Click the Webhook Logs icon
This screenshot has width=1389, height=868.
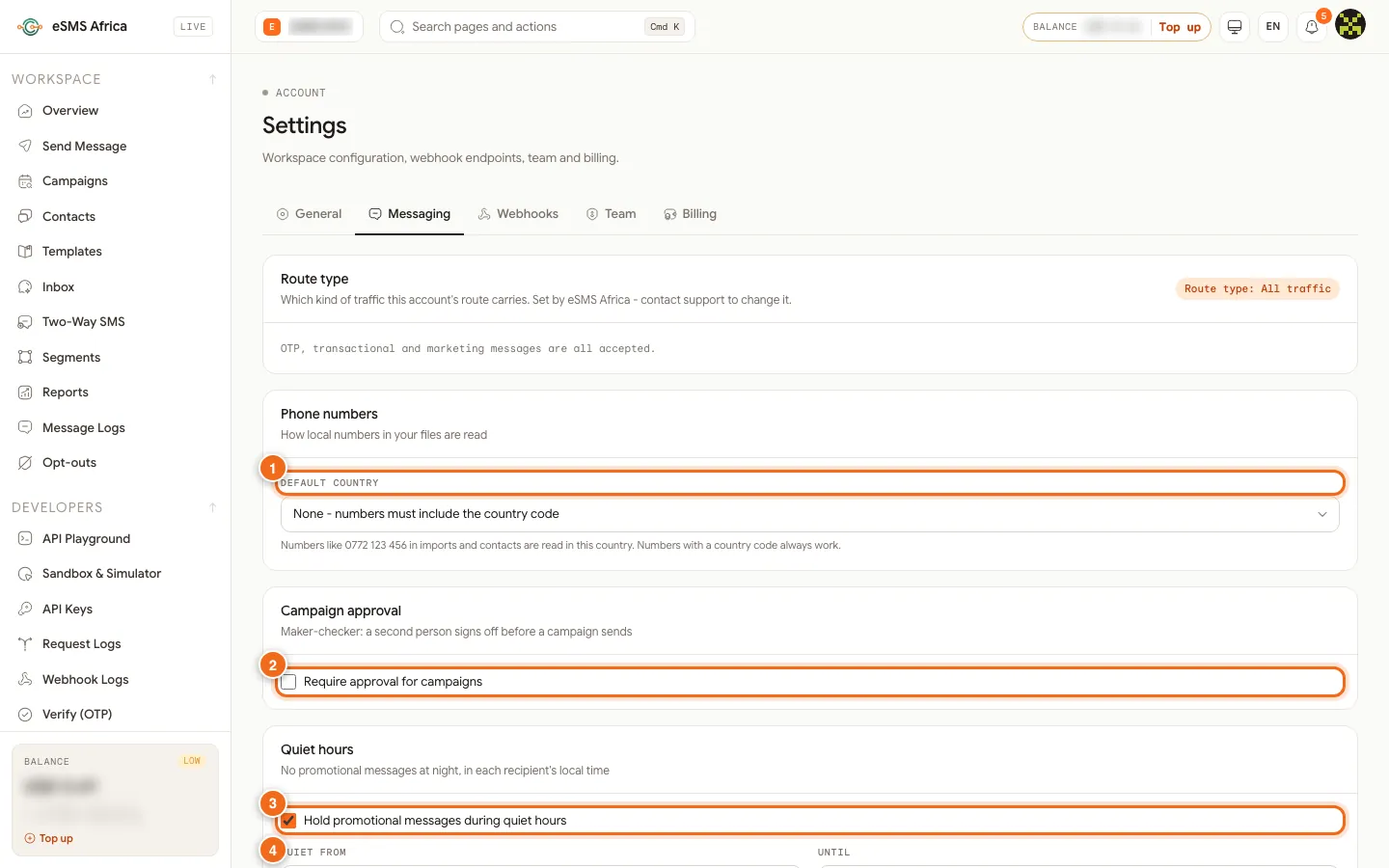click(x=25, y=679)
